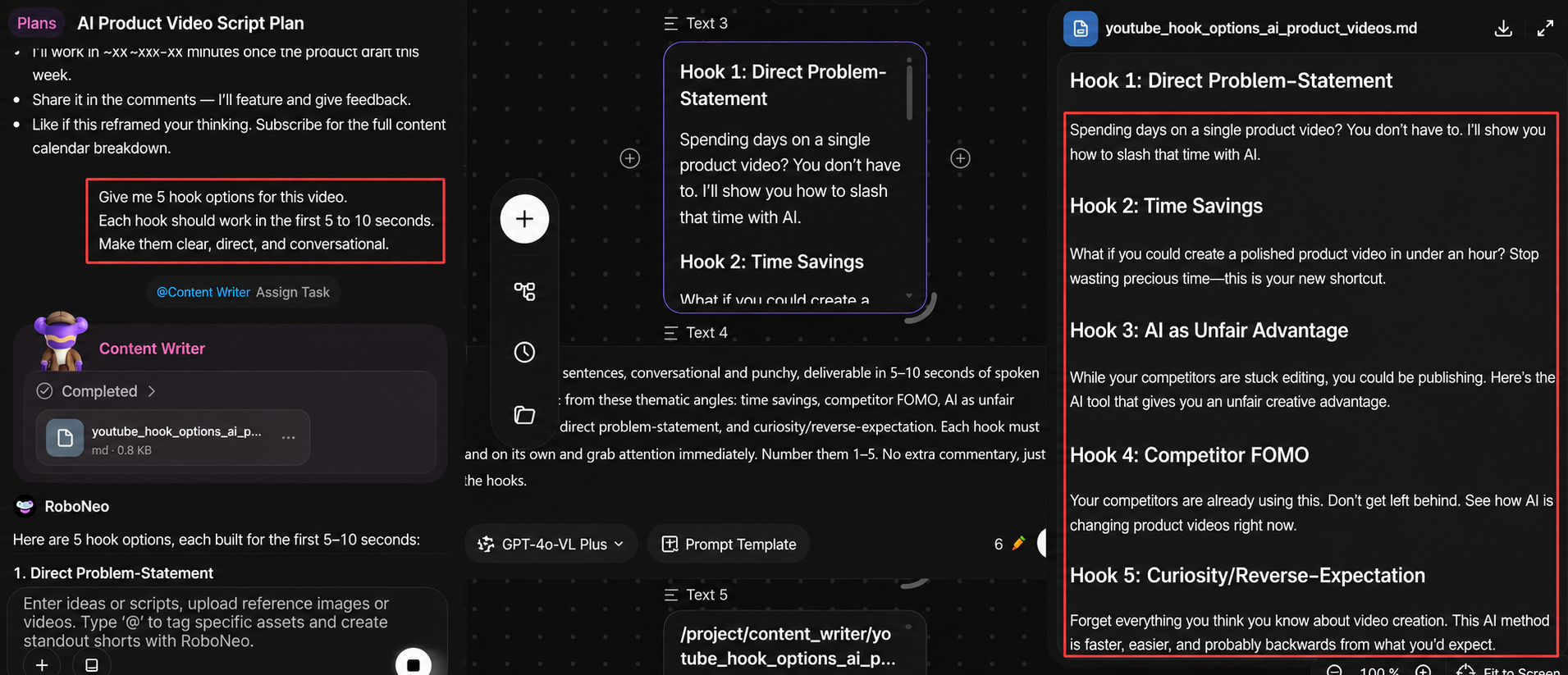Click the Plans badge
Viewport: 1568px width, 675px height.
click(37, 23)
